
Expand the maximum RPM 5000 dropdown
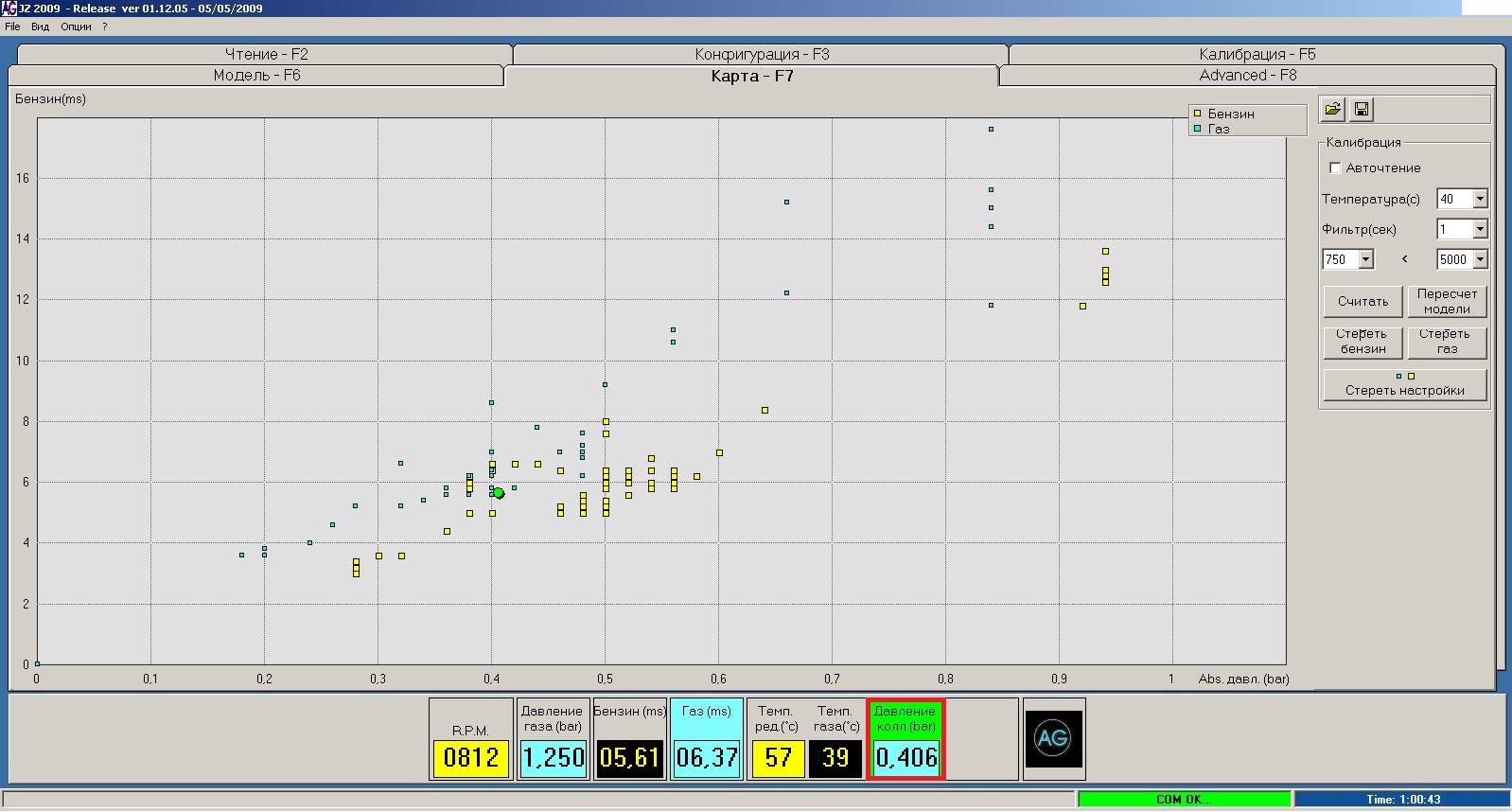click(1480, 259)
